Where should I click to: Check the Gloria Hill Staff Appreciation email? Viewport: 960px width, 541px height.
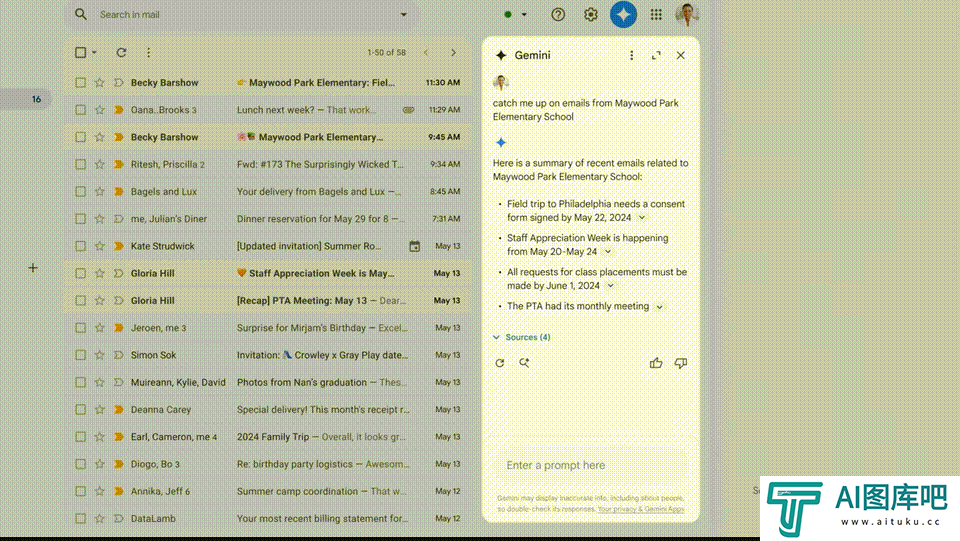click(80, 273)
